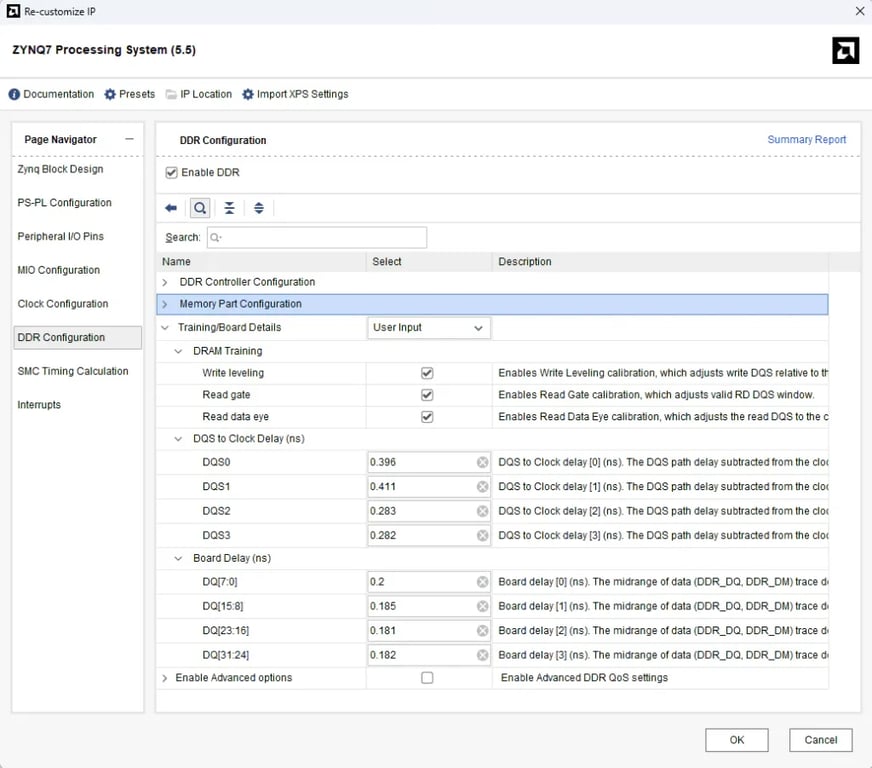This screenshot has width=872, height=768.
Task: Open the Summary Report link
Action: click(806, 140)
